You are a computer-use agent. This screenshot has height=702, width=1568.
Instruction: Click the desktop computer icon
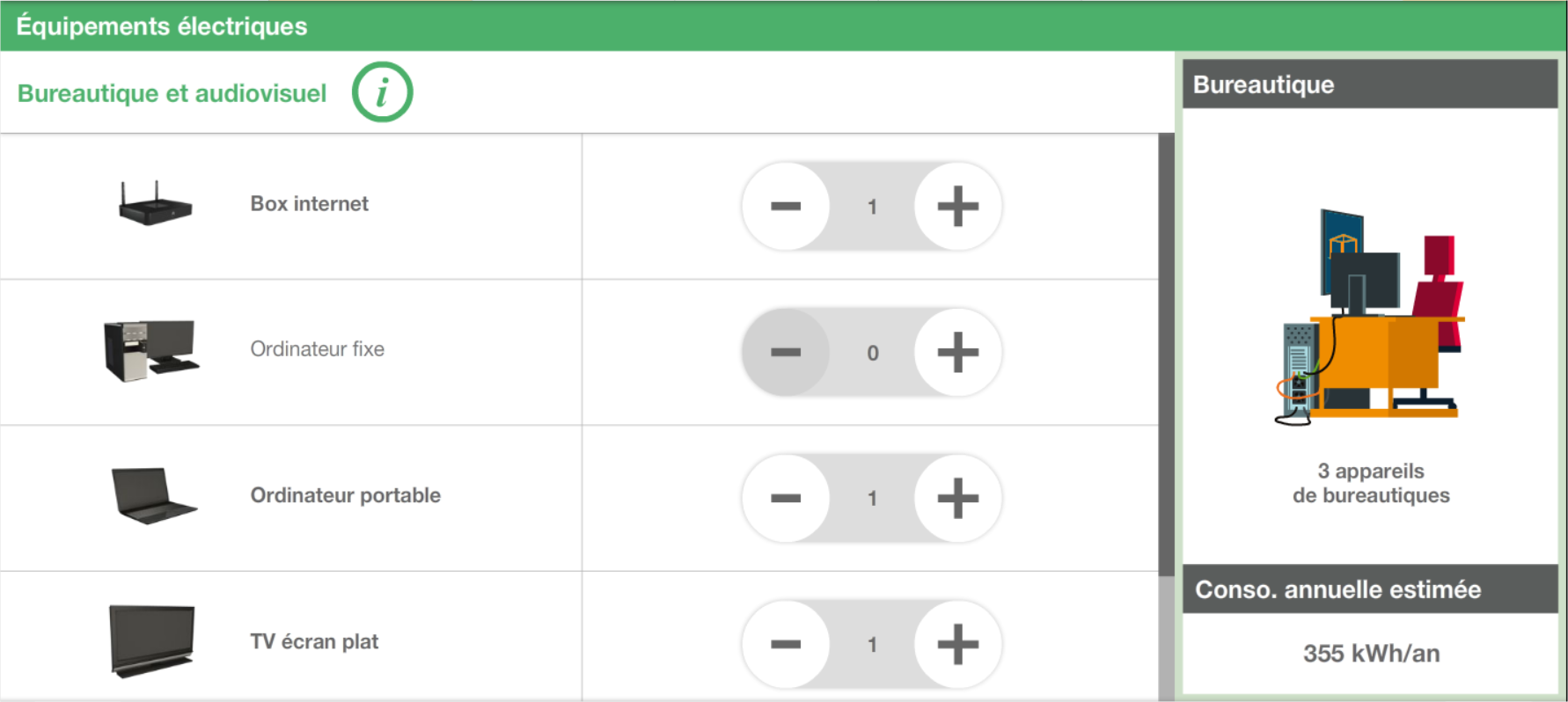151,350
